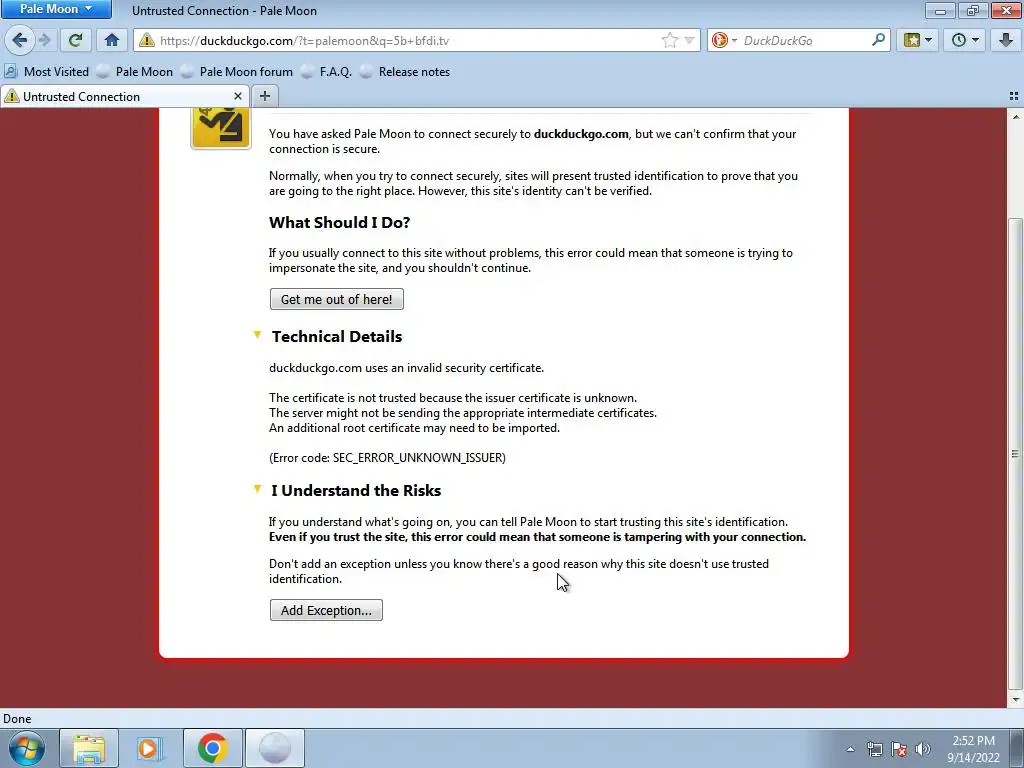This screenshot has width=1024, height=768.
Task: Open Windows Media Player from taskbar
Action: pyautogui.click(x=150, y=748)
